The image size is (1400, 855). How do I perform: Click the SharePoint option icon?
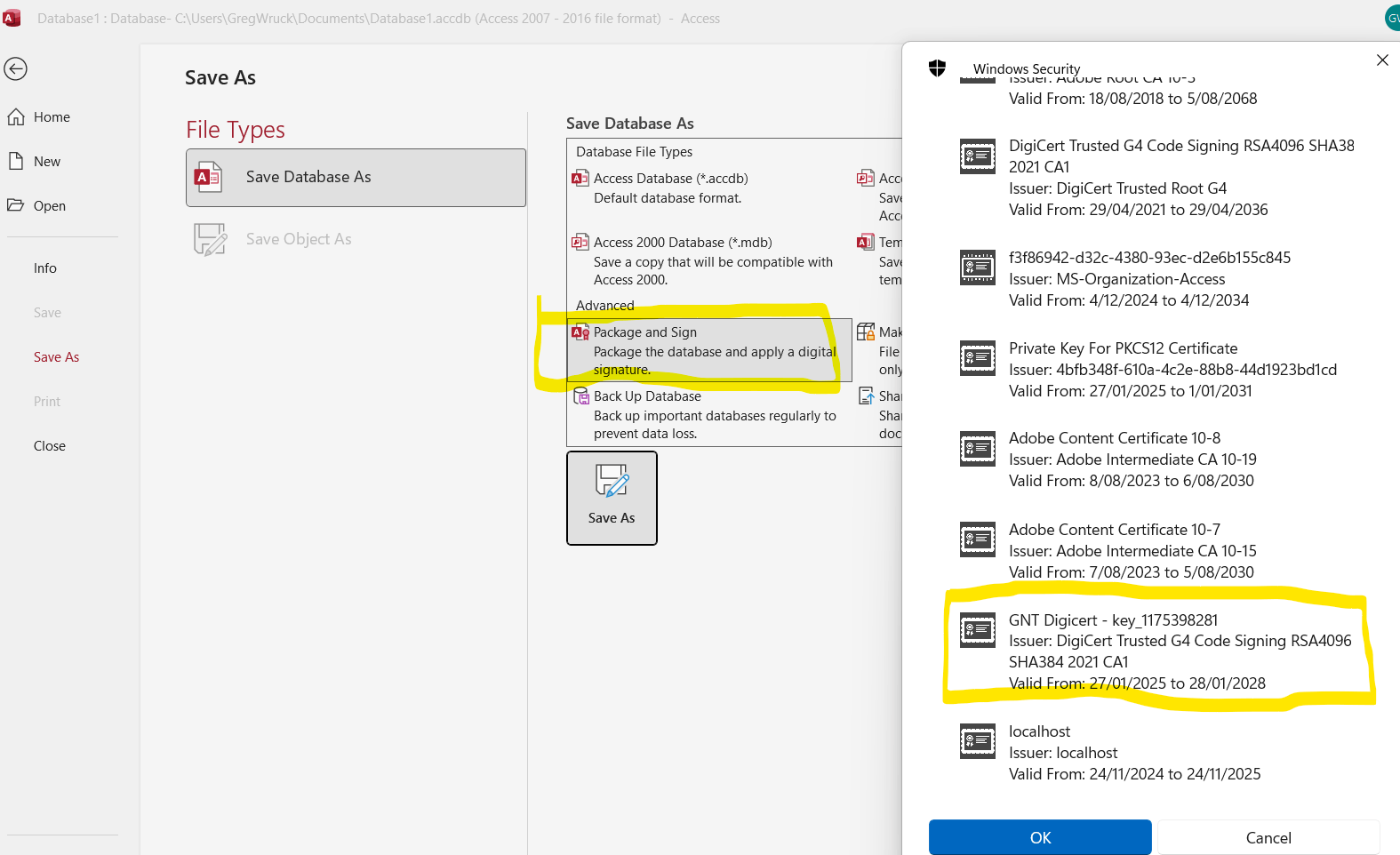pyautogui.click(x=866, y=396)
